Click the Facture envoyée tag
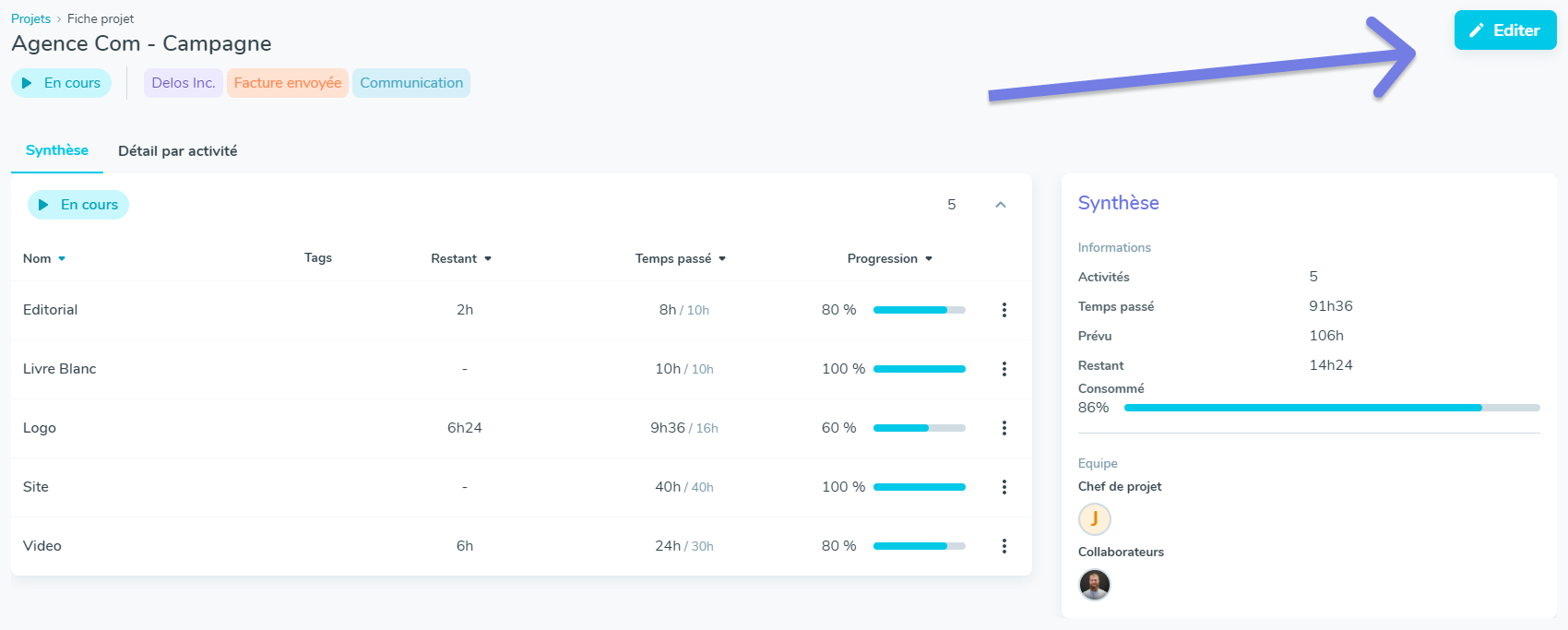The image size is (1568, 630). (x=288, y=83)
